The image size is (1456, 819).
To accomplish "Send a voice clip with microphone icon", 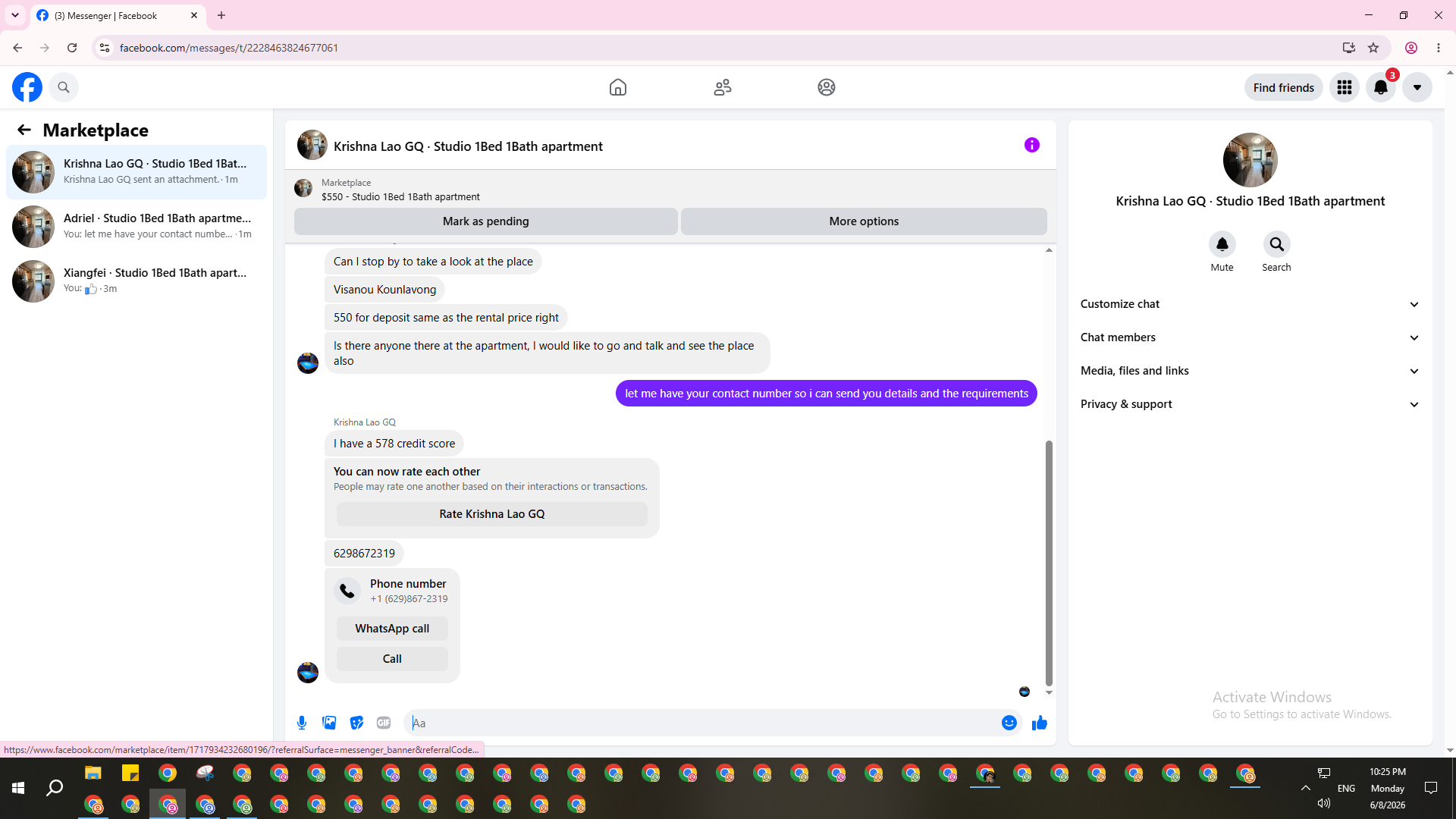I will coord(302,723).
